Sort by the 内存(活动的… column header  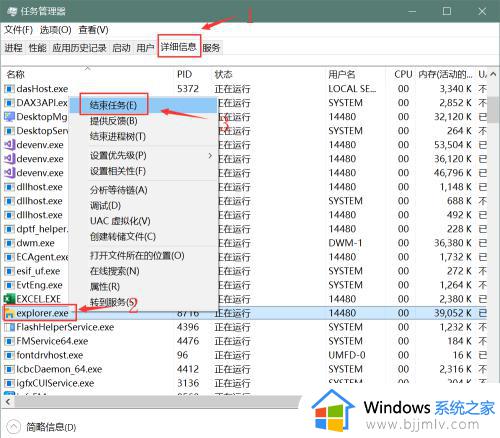pos(445,74)
